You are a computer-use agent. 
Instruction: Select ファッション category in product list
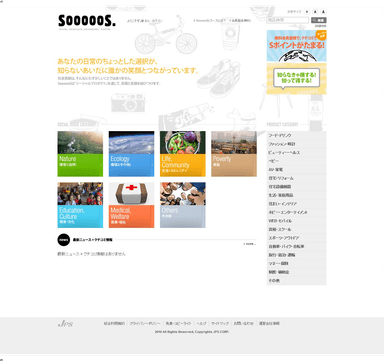(x=296, y=144)
